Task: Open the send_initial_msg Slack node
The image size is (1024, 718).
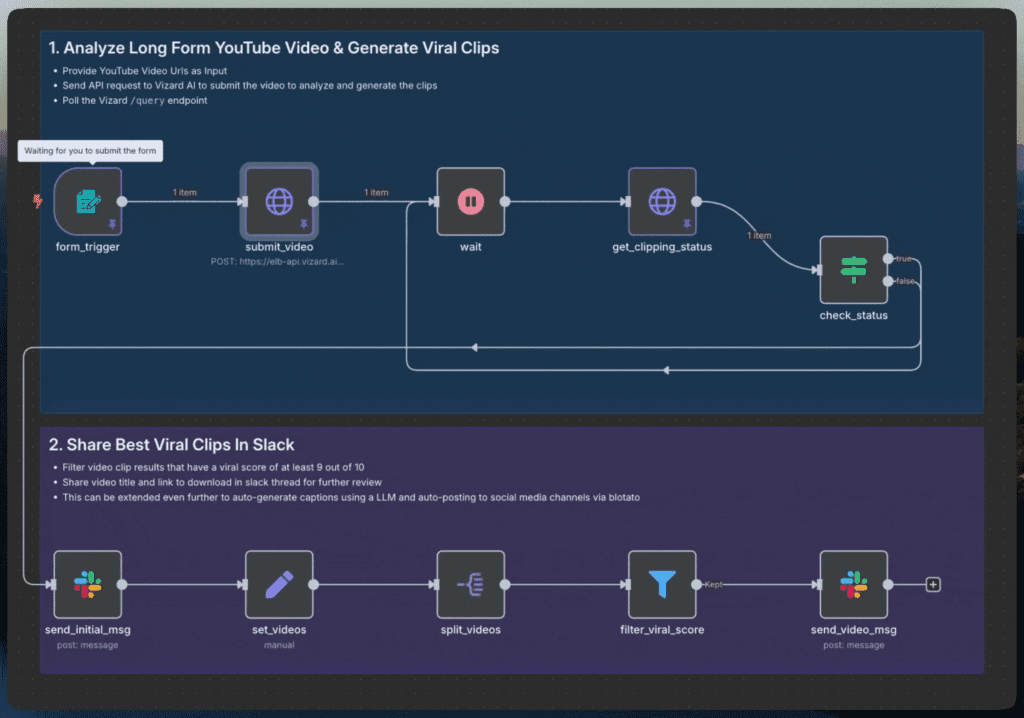Action: tap(87, 584)
